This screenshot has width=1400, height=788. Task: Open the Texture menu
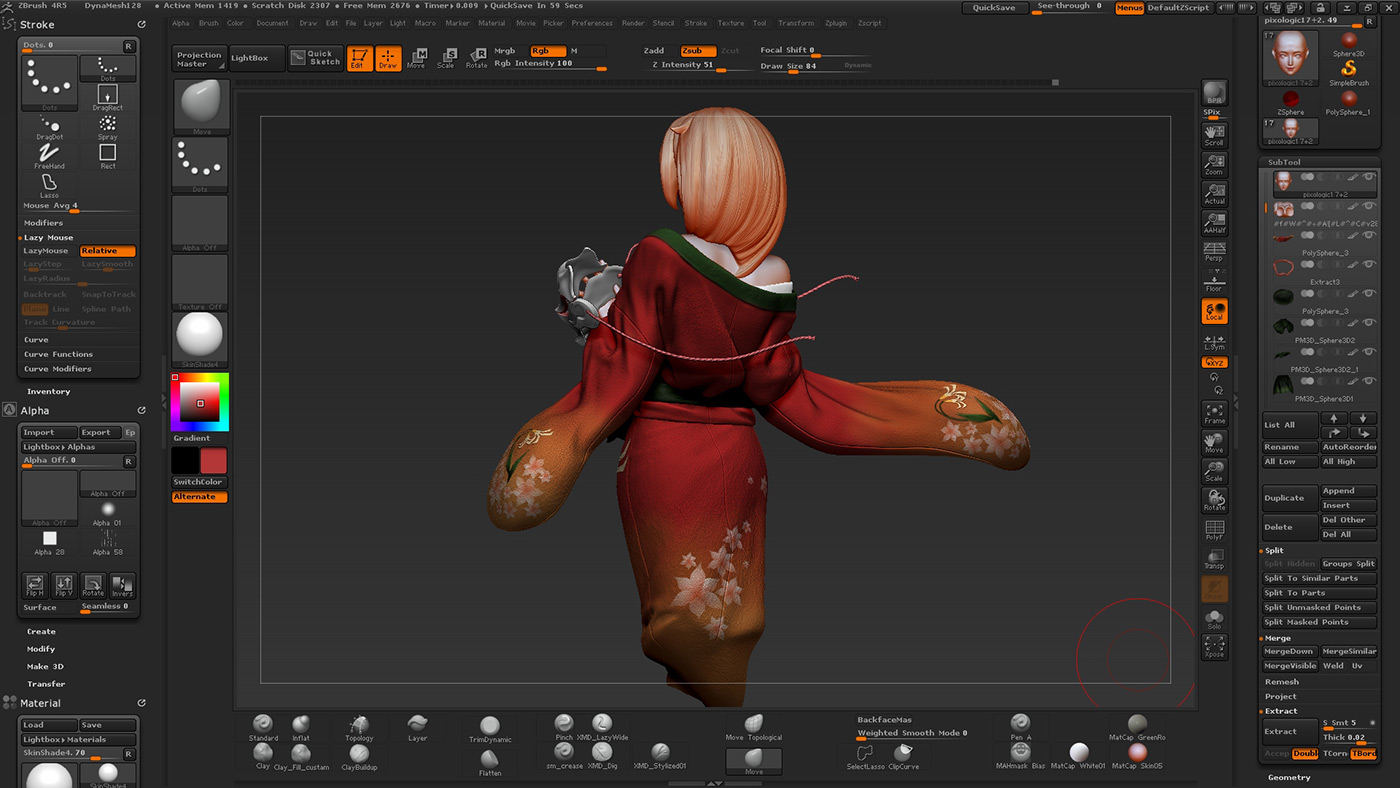[731, 23]
